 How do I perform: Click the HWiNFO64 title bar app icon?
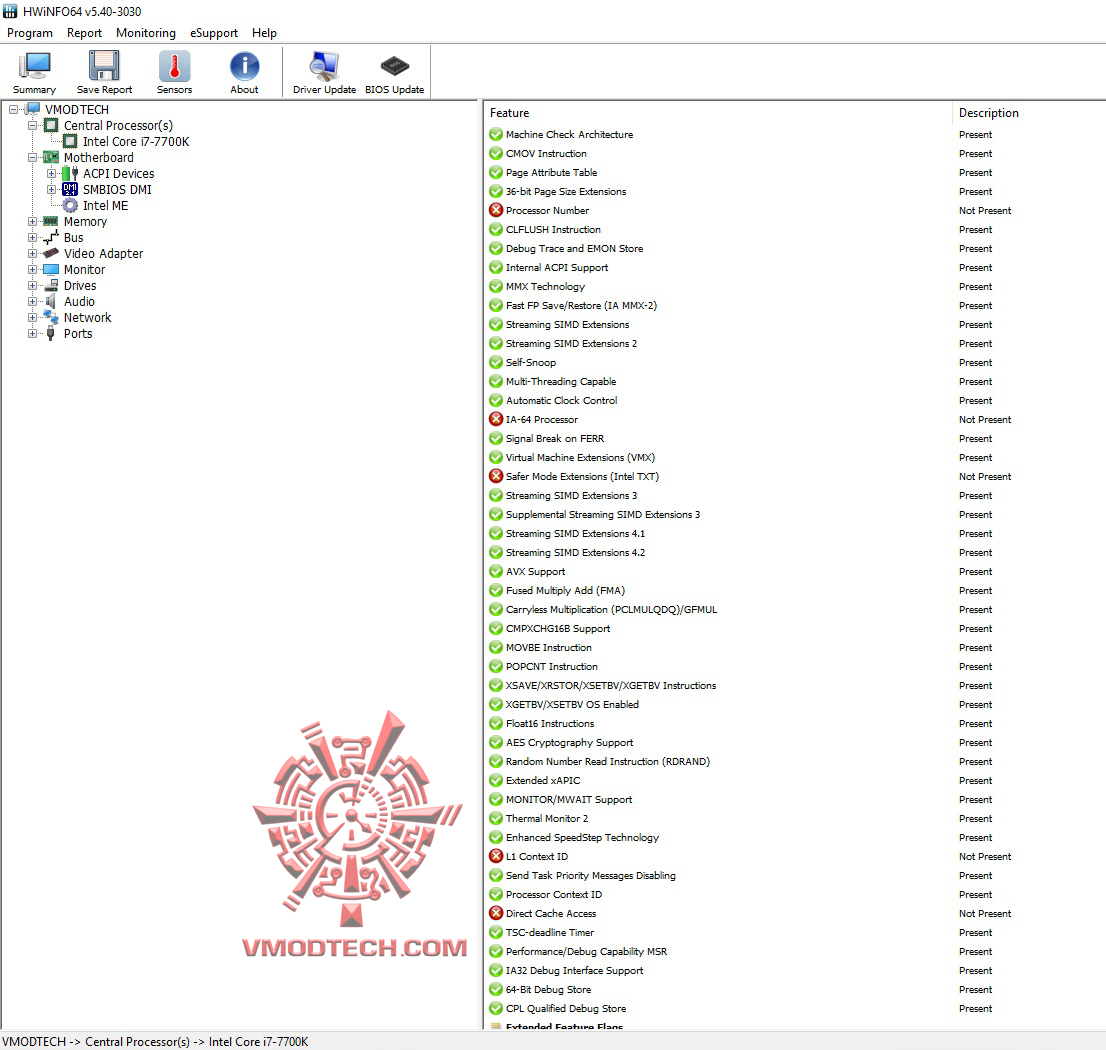point(10,11)
